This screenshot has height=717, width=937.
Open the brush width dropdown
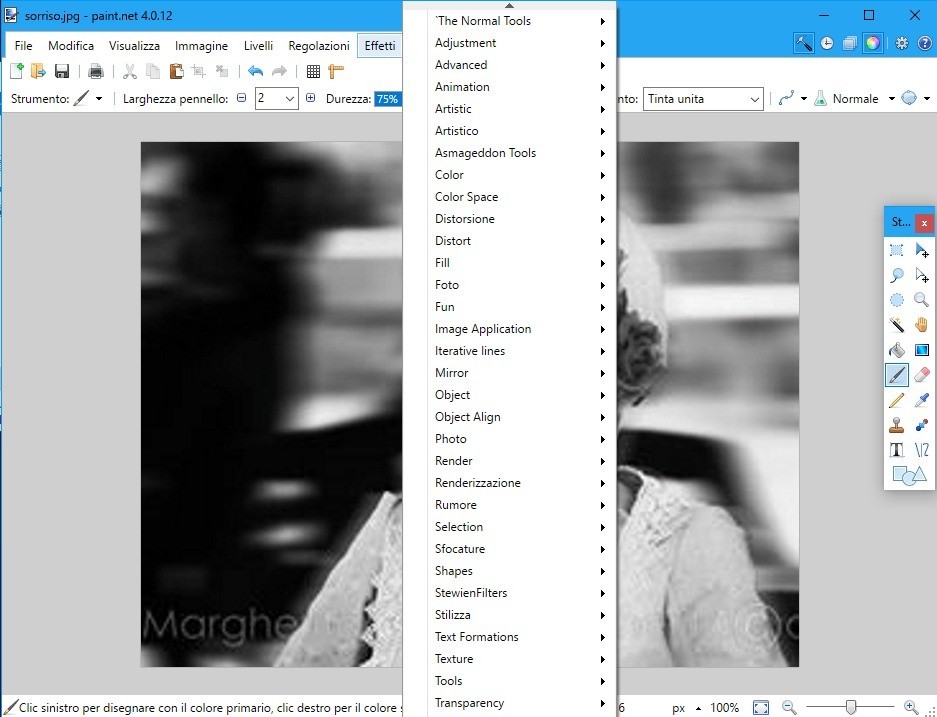(x=290, y=99)
